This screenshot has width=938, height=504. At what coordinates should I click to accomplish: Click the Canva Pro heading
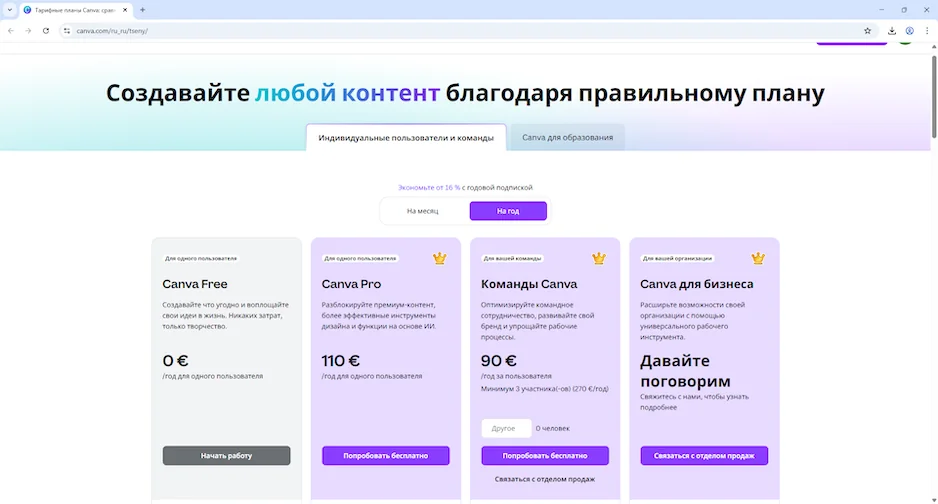point(351,284)
